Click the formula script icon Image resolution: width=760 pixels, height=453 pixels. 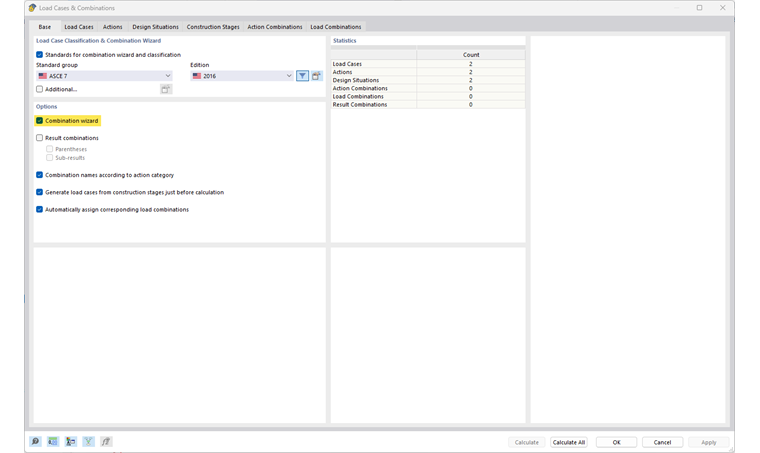[106, 441]
